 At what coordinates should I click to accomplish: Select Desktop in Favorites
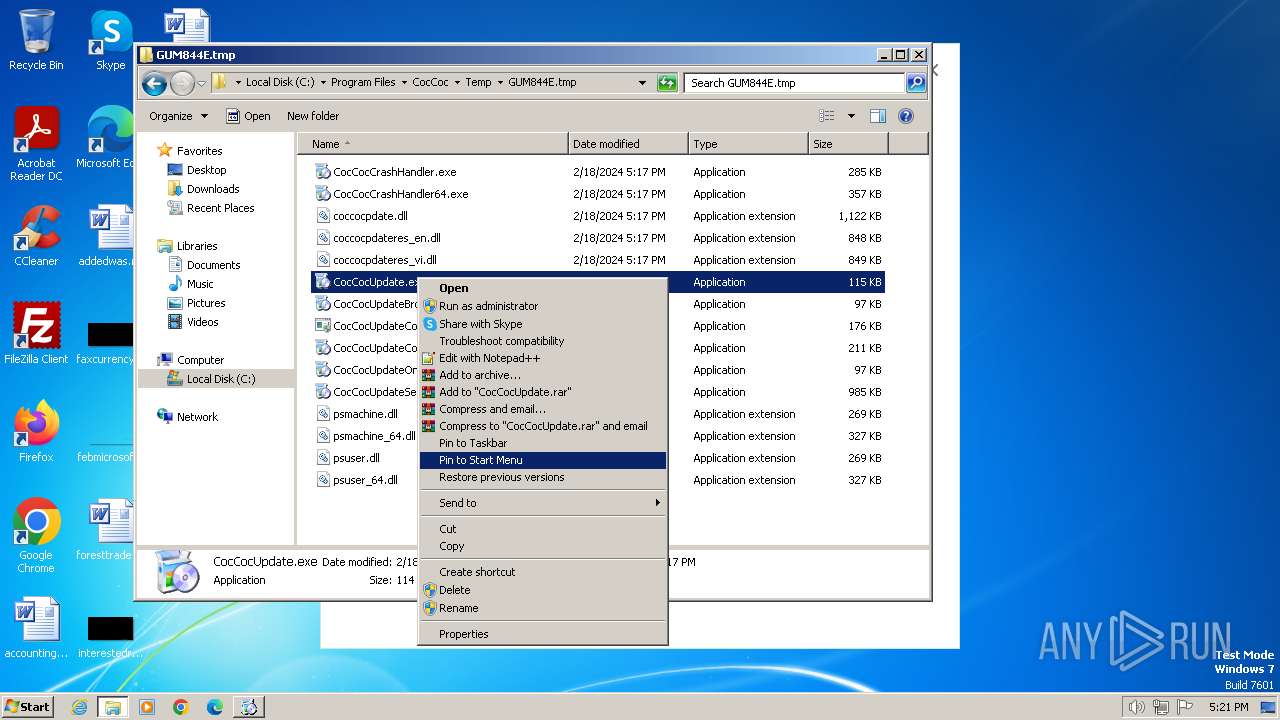[206, 170]
